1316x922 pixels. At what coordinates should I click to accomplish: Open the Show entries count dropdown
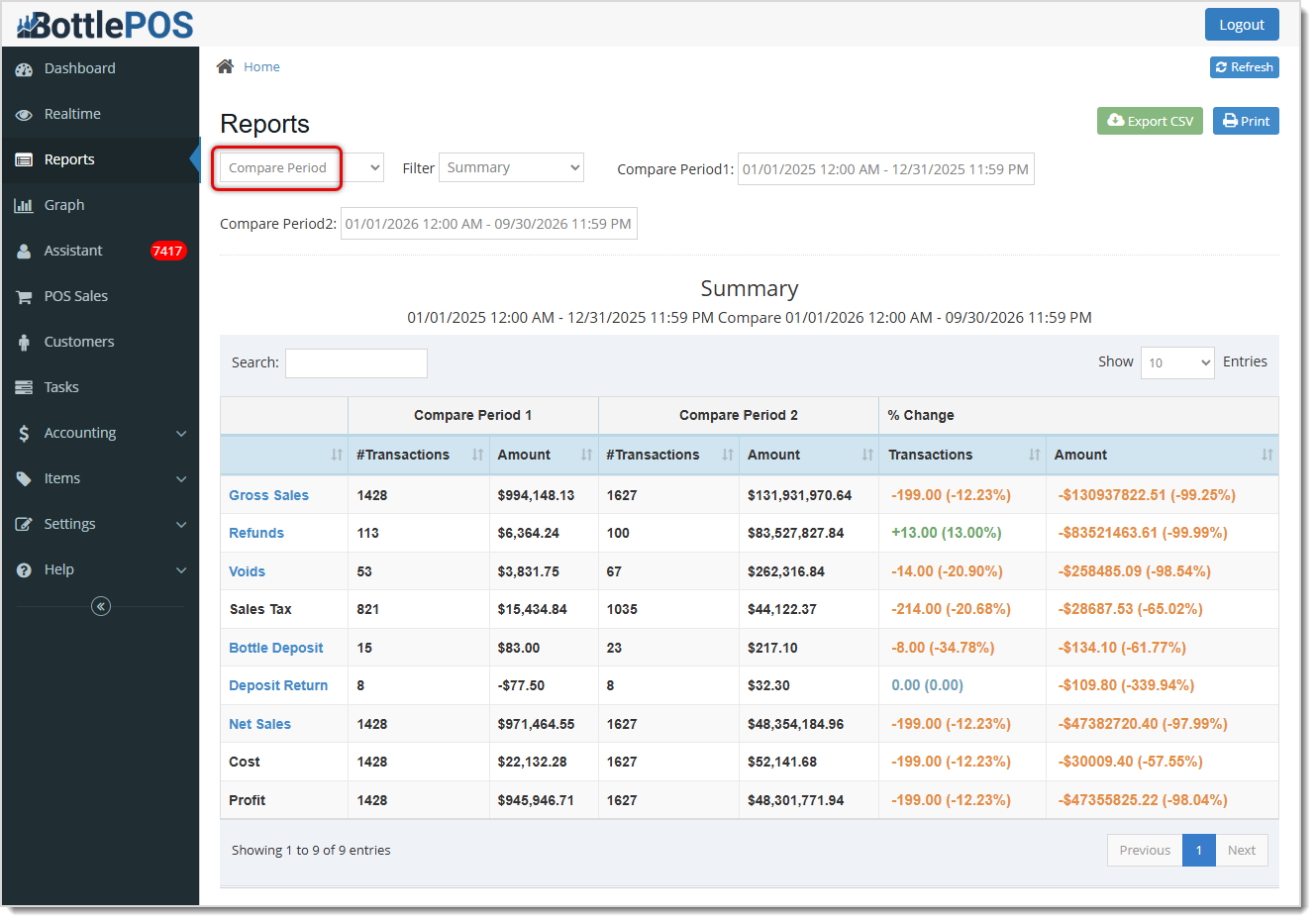point(1177,362)
